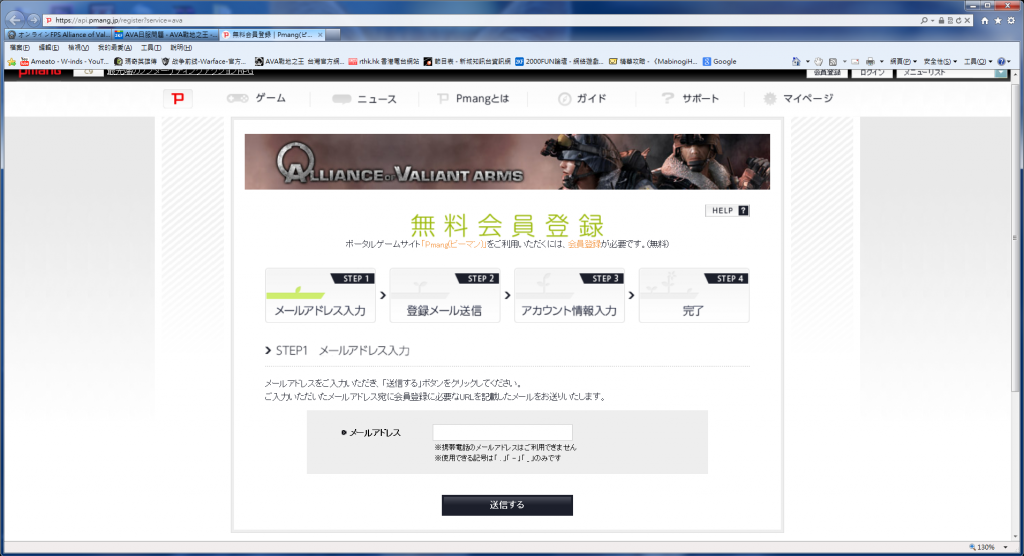
Task: Click マイページ in the site navigation
Action: click(x=798, y=99)
